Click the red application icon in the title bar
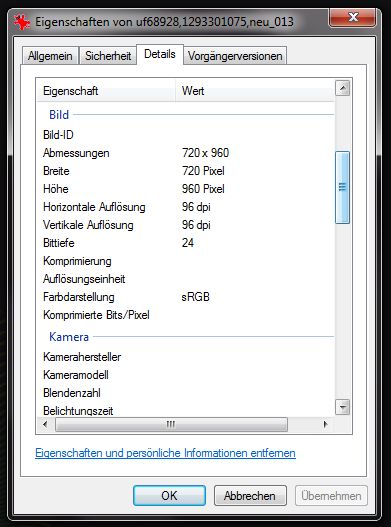Viewport: 391px width, 527px height. pos(22,23)
